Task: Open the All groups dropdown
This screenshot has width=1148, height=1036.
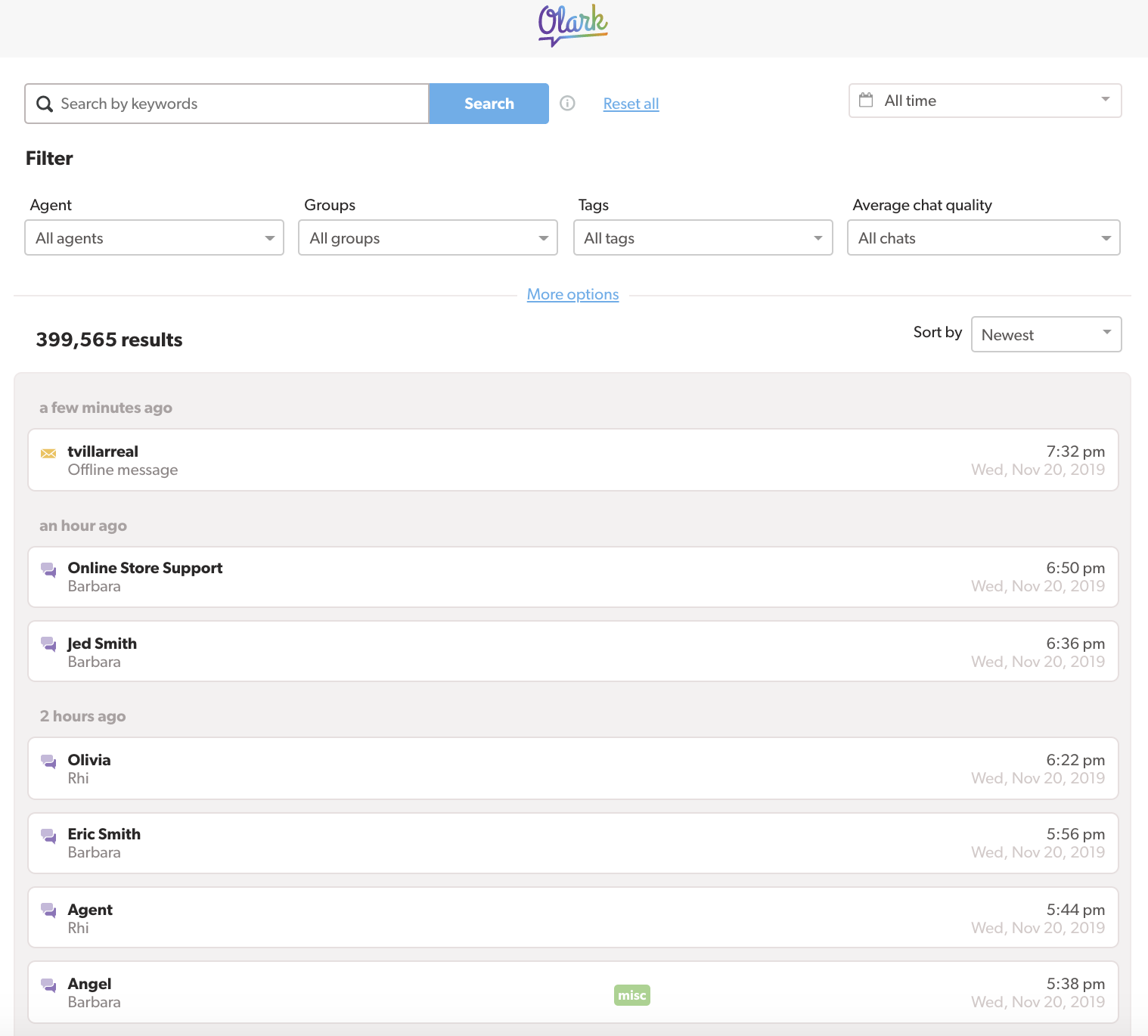Action: (428, 237)
